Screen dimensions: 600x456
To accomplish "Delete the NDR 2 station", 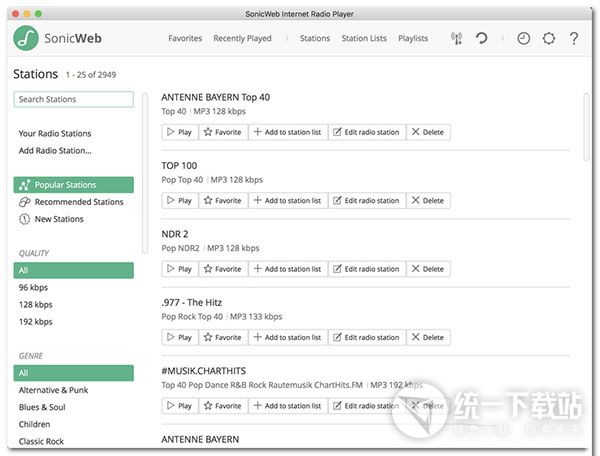I will click(x=428, y=269).
